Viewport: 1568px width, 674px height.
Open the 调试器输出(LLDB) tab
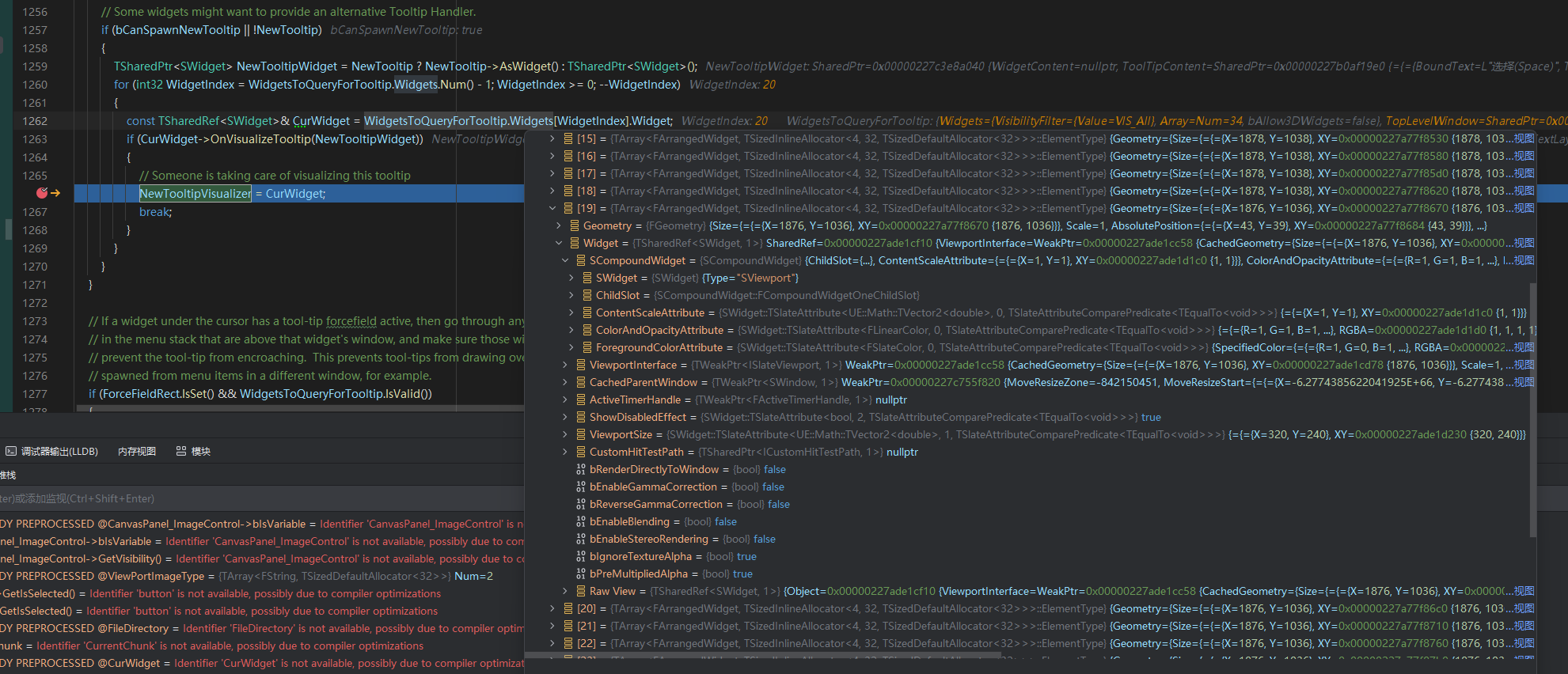tap(52, 451)
